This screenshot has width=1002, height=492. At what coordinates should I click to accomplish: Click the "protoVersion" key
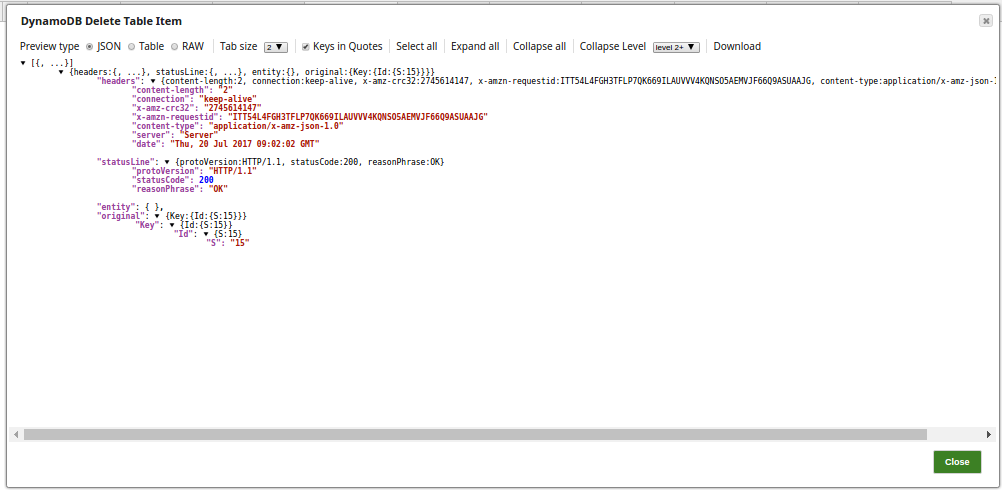pyautogui.click(x=166, y=171)
